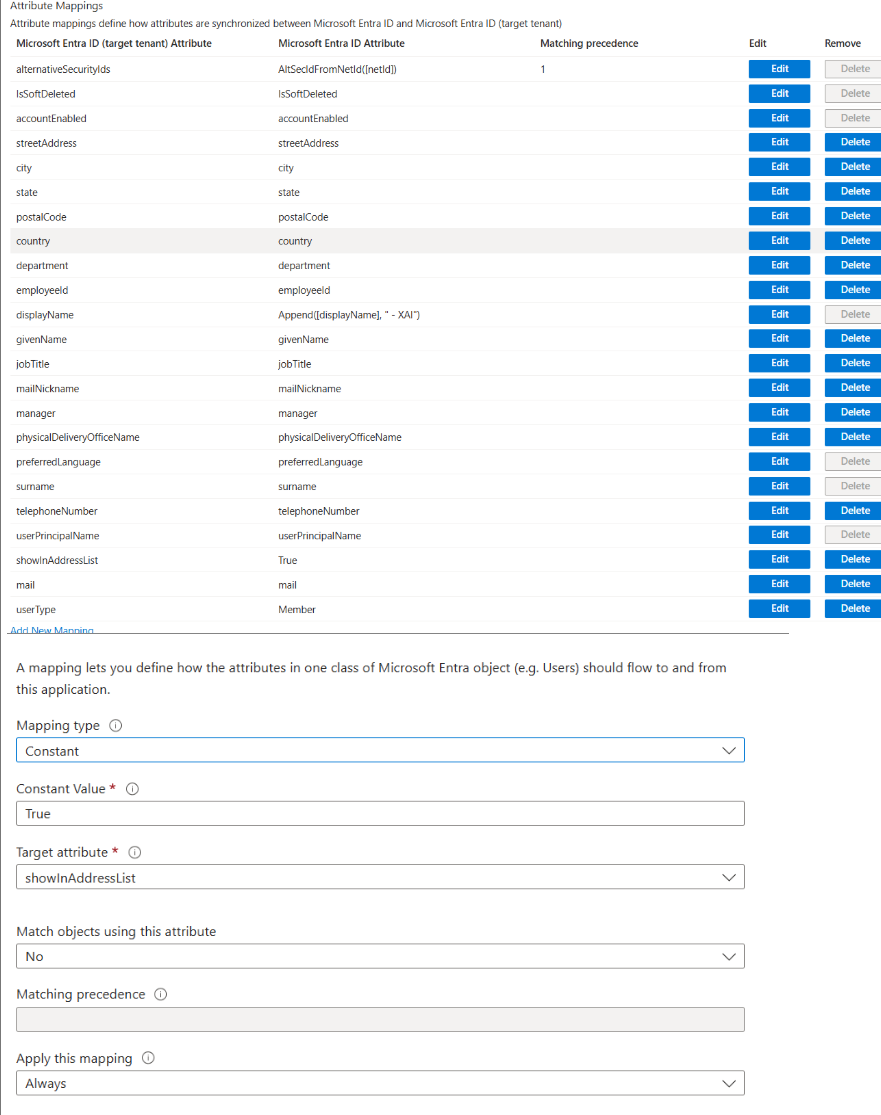Viewport: 881px width, 1115px height.
Task: Click info icon next to Mapping type
Action: click(x=115, y=725)
